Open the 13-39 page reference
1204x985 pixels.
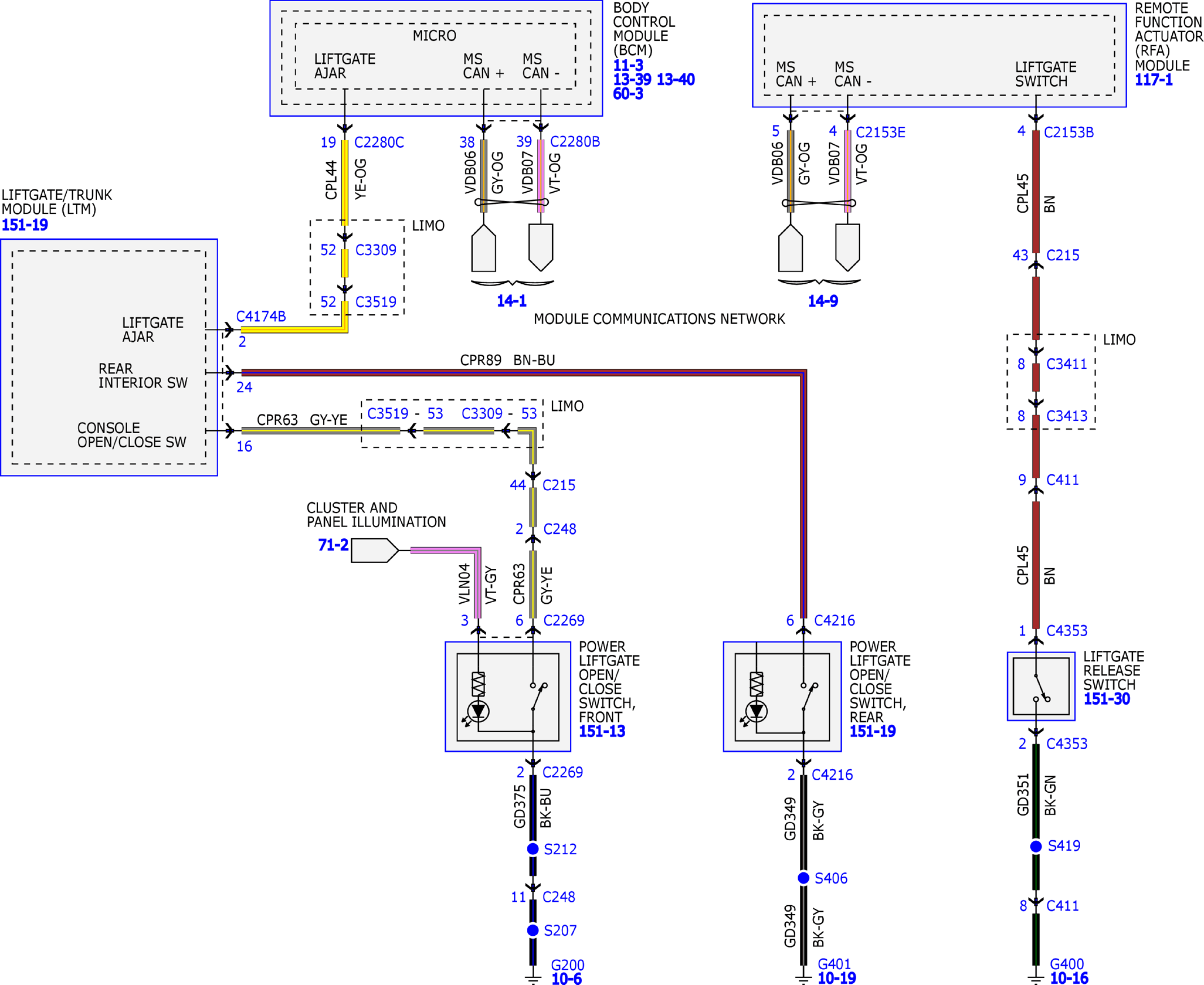632,79
